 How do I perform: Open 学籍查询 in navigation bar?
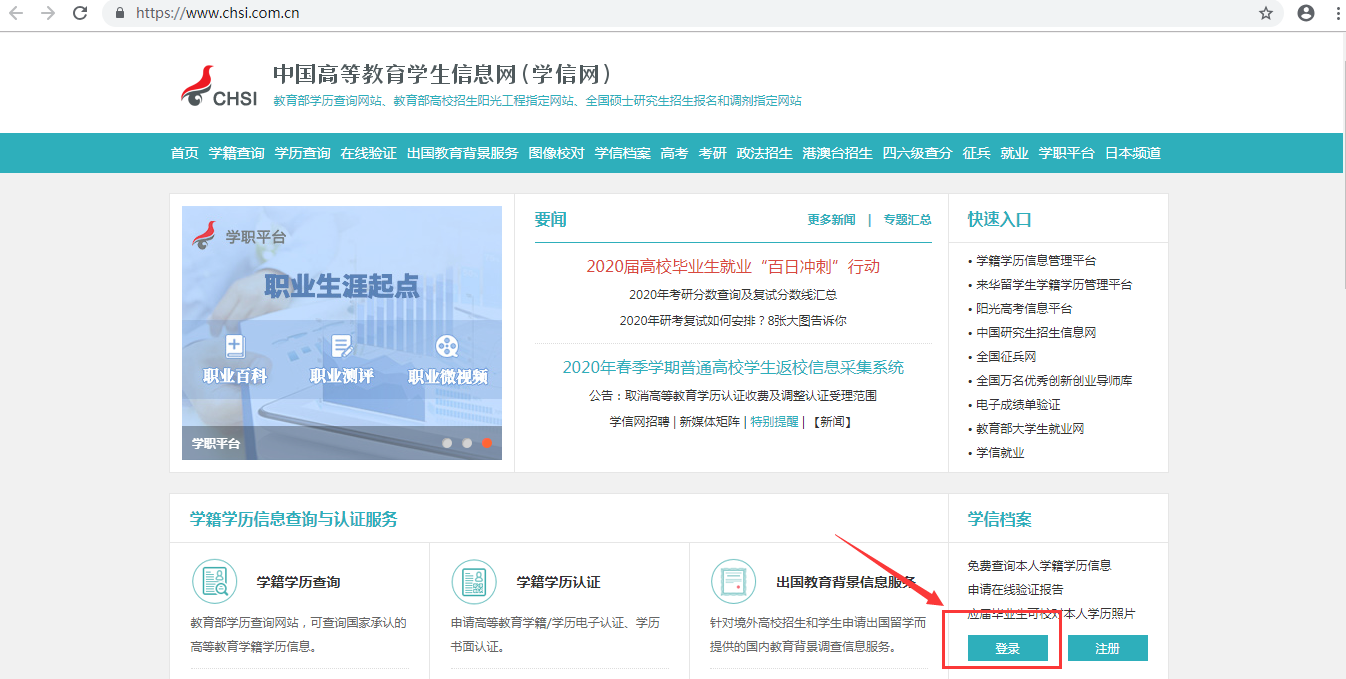tap(236, 153)
